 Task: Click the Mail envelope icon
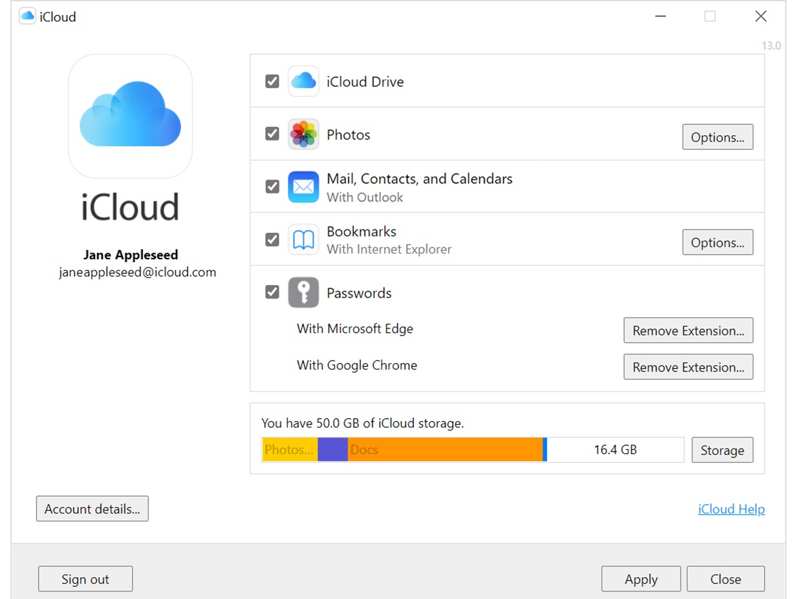(x=304, y=187)
